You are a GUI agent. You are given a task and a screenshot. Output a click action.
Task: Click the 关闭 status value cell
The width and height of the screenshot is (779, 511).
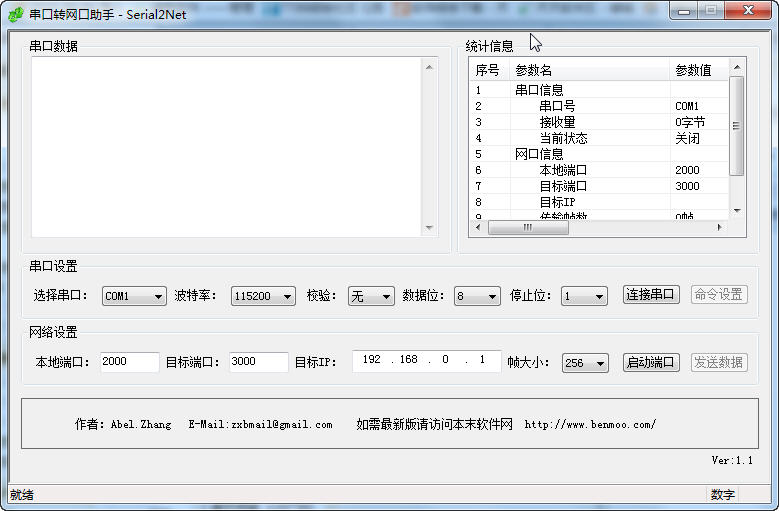687,138
